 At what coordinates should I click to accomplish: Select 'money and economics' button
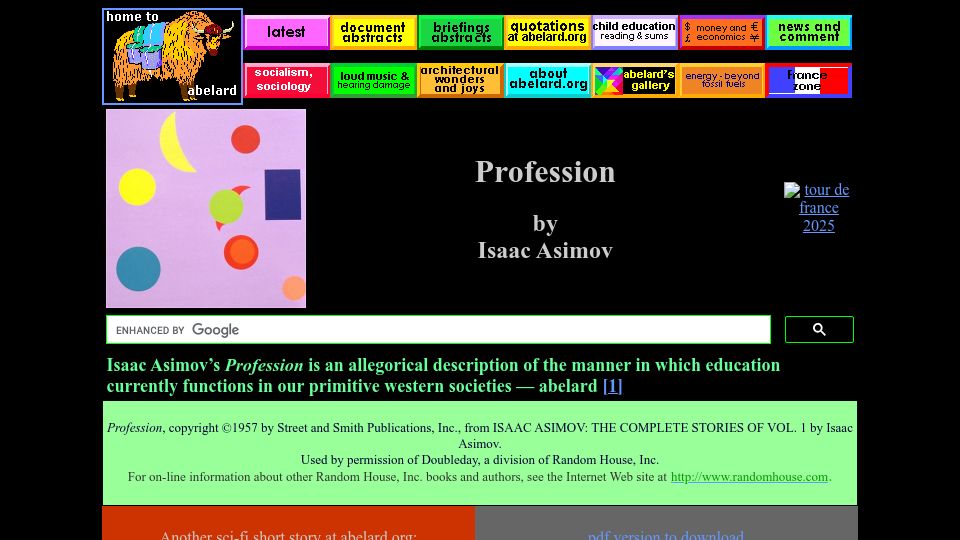pos(722,32)
